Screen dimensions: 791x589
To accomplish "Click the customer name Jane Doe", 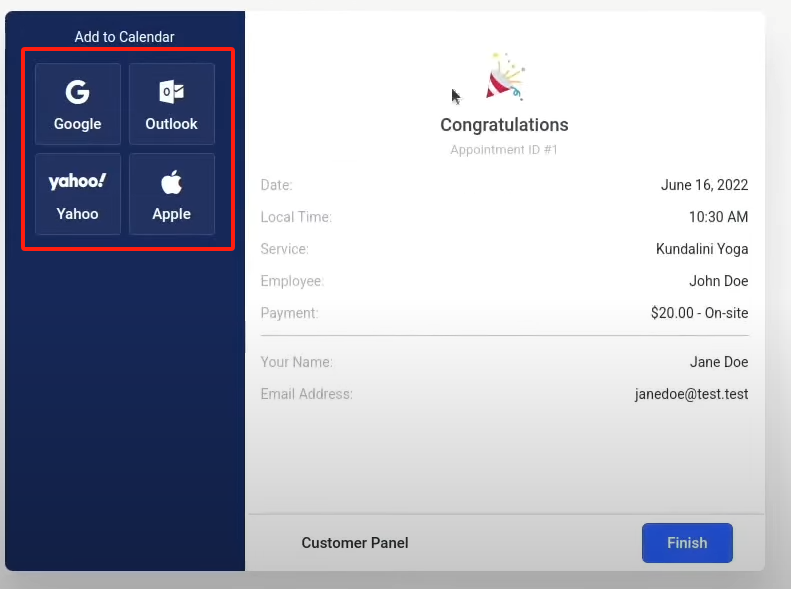I will (x=718, y=362).
